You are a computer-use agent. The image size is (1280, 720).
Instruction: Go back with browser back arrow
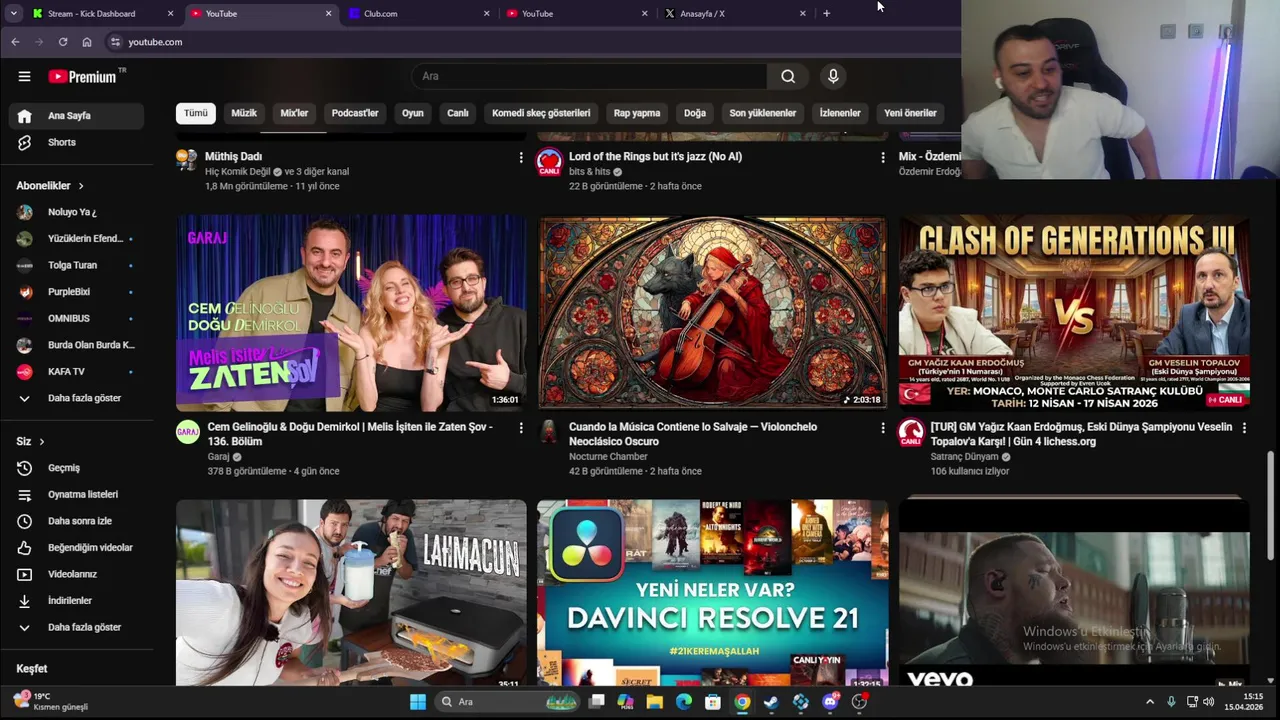(x=15, y=42)
